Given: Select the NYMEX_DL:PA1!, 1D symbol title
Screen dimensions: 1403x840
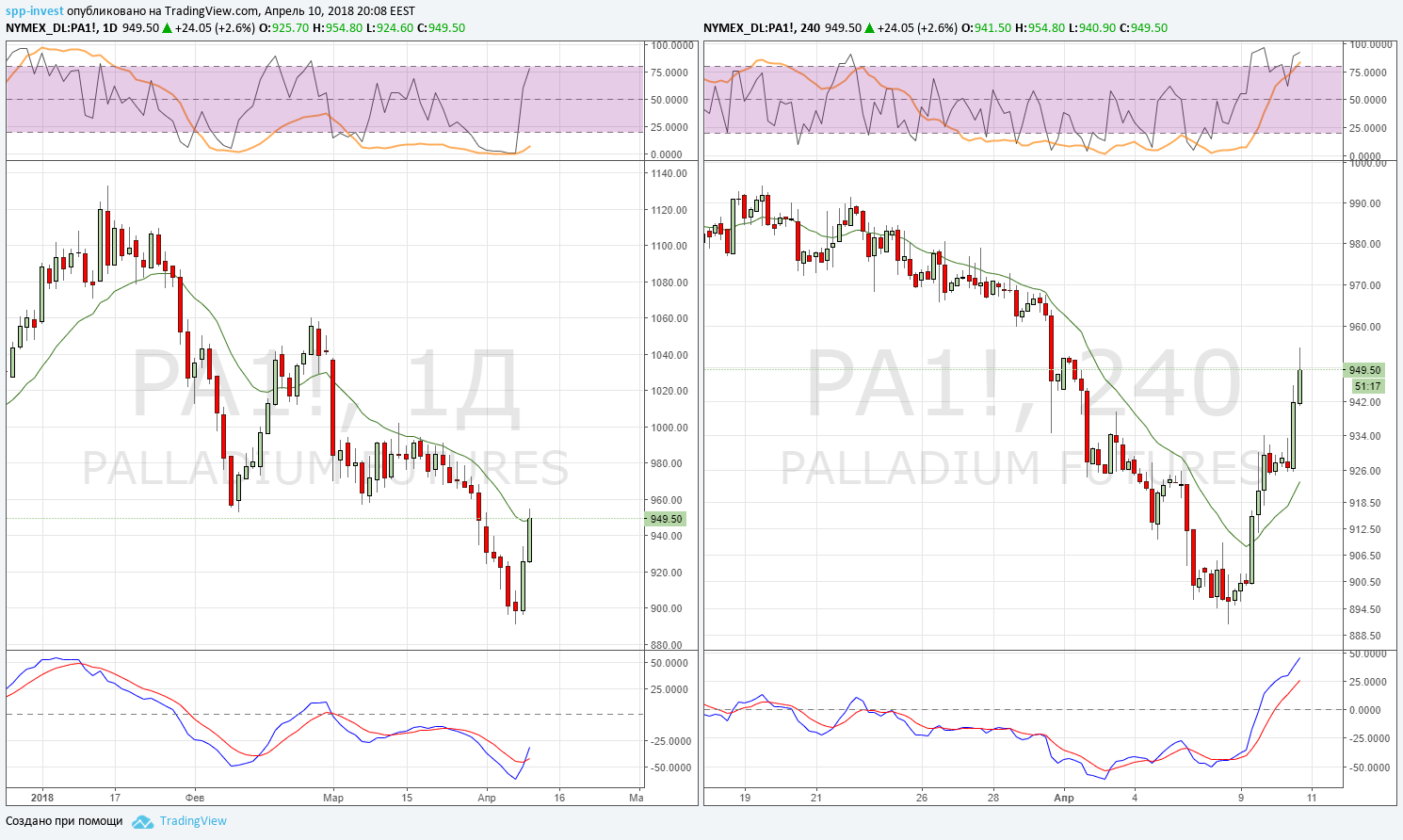Looking at the screenshot, I should (x=62, y=28).
